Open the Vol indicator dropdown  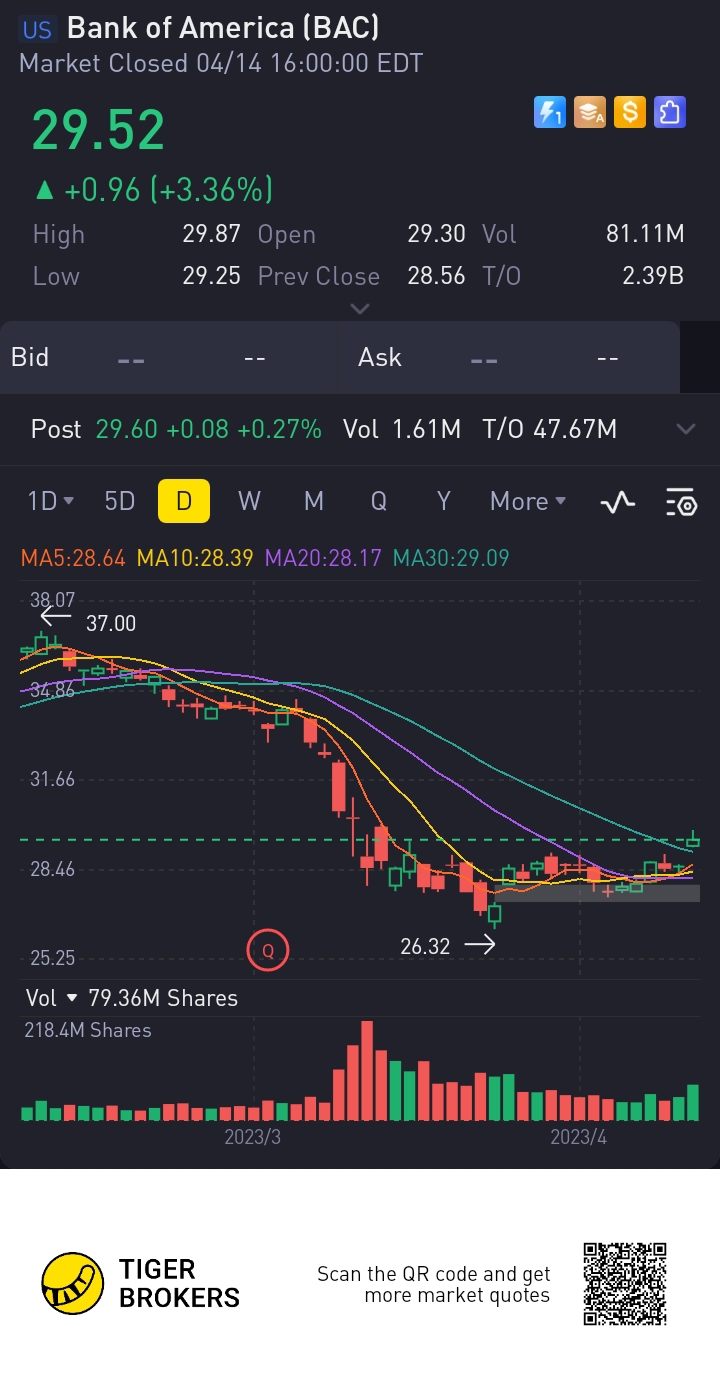pyautogui.click(x=52, y=998)
